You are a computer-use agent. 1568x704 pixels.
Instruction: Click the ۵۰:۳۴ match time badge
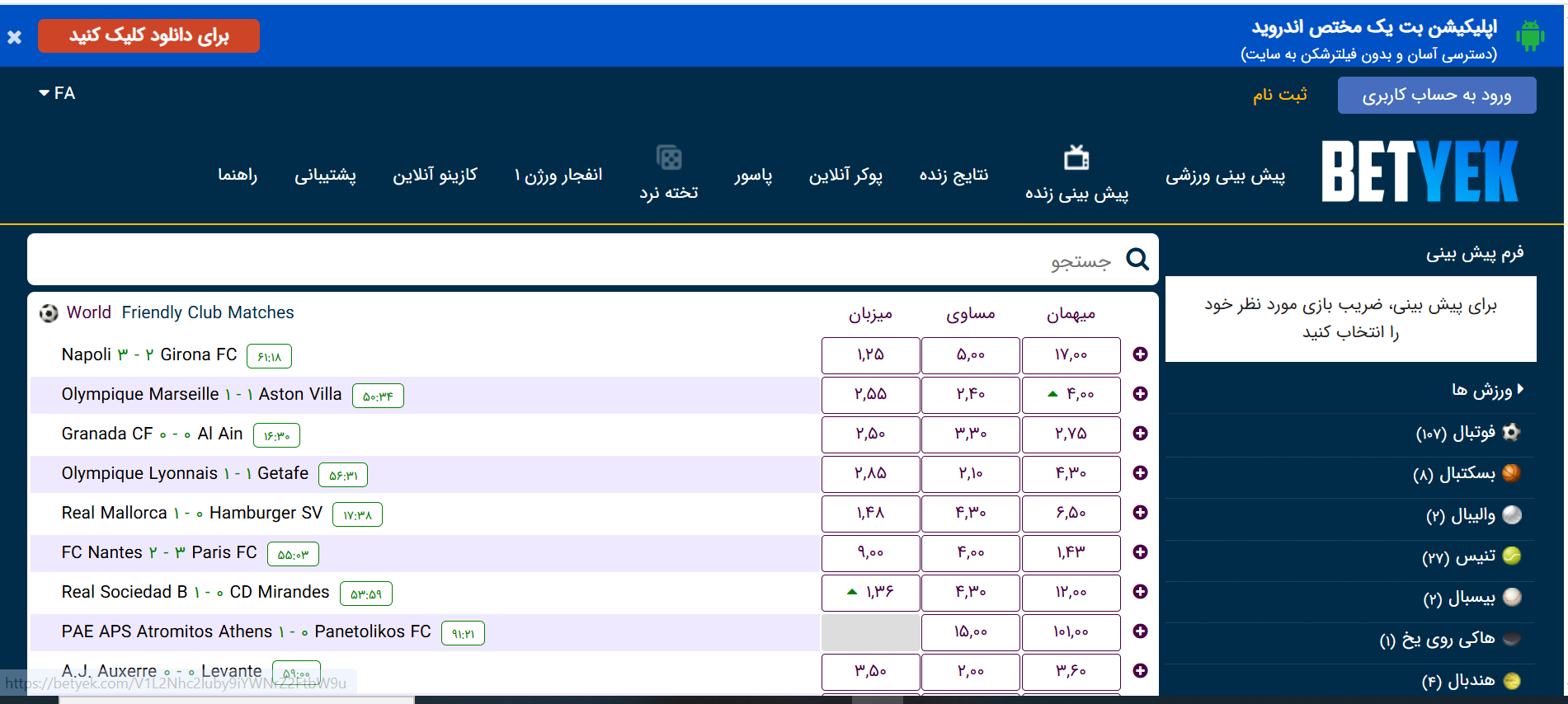tap(378, 396)
